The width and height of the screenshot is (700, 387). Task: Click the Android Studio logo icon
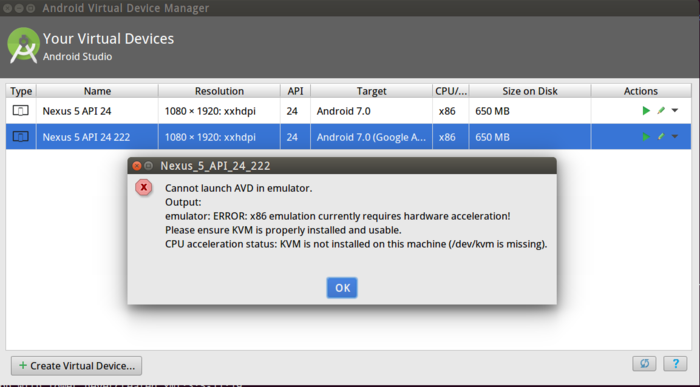click(x=23, y=45)
